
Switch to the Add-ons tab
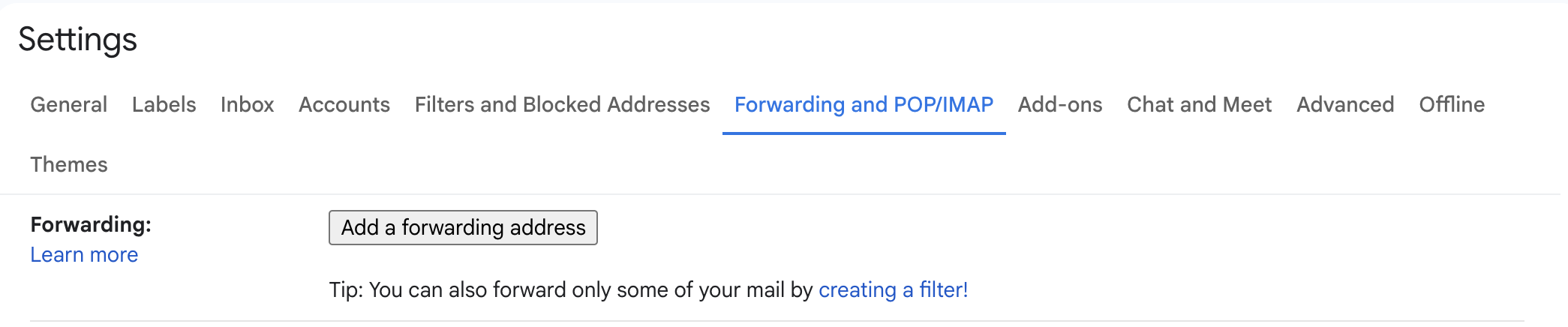pyautogui.click(x=1059, y=104)
